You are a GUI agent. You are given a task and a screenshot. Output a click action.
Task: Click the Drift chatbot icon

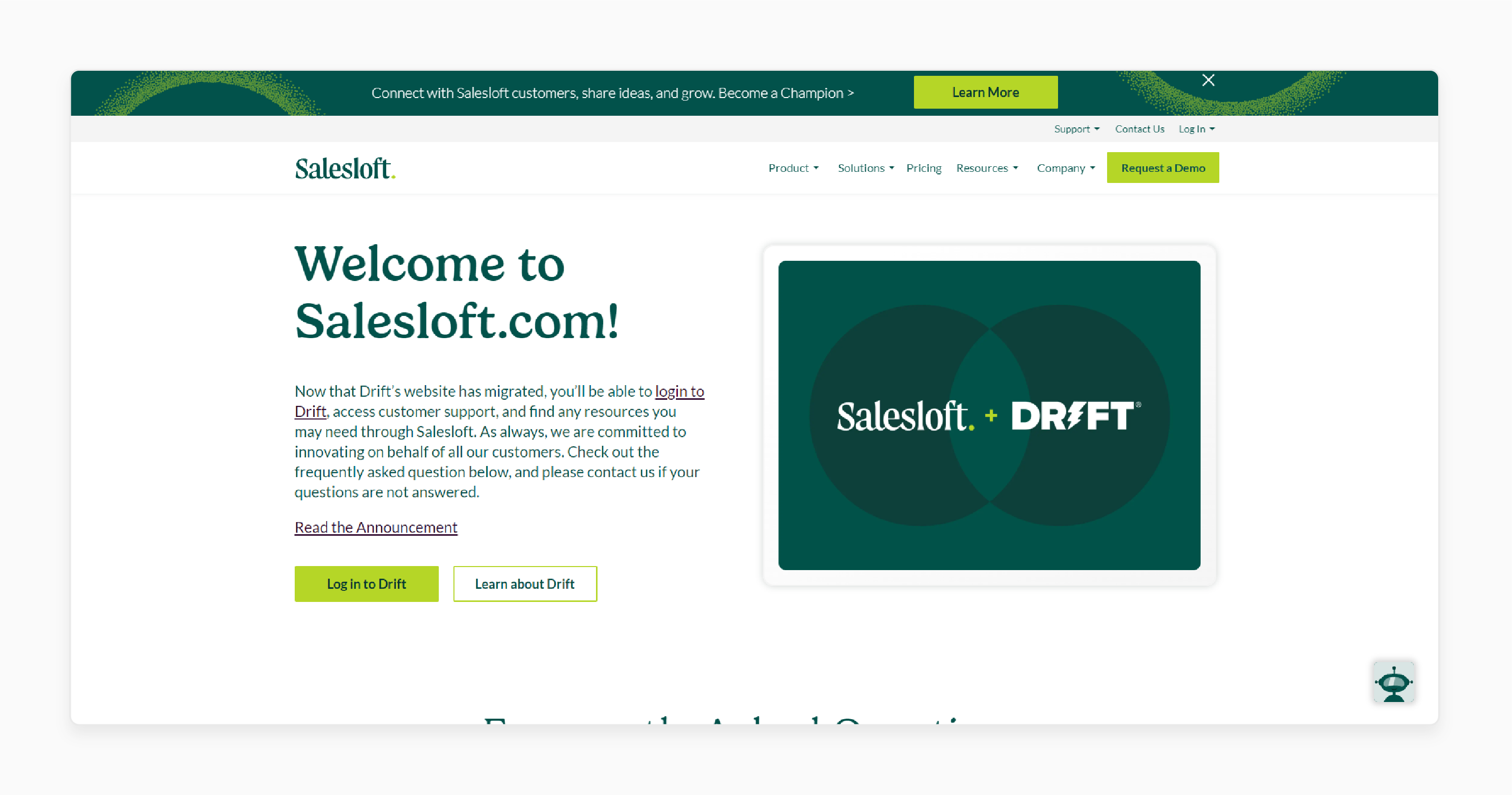click(1393, 683)
